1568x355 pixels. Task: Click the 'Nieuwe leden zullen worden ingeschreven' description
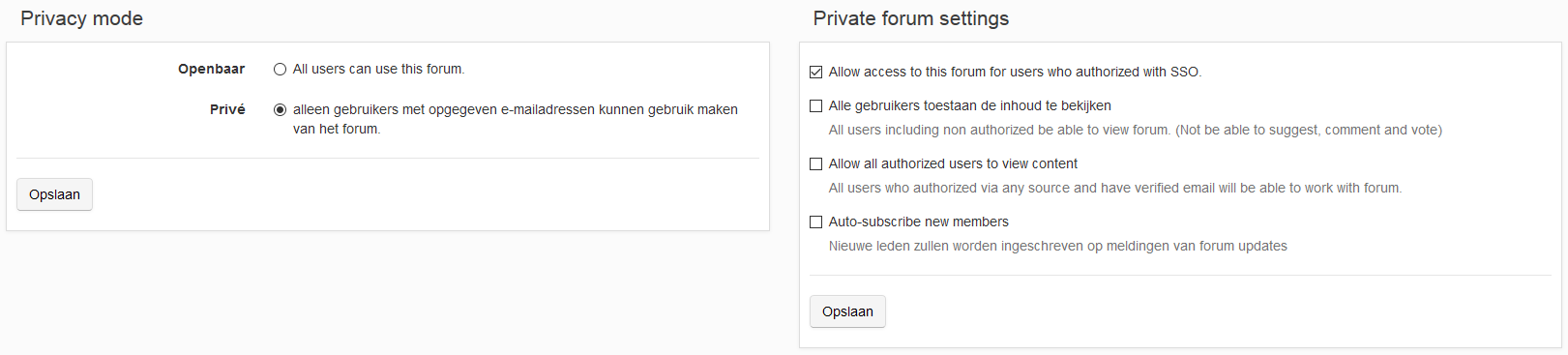click(x=1057, y=246)
